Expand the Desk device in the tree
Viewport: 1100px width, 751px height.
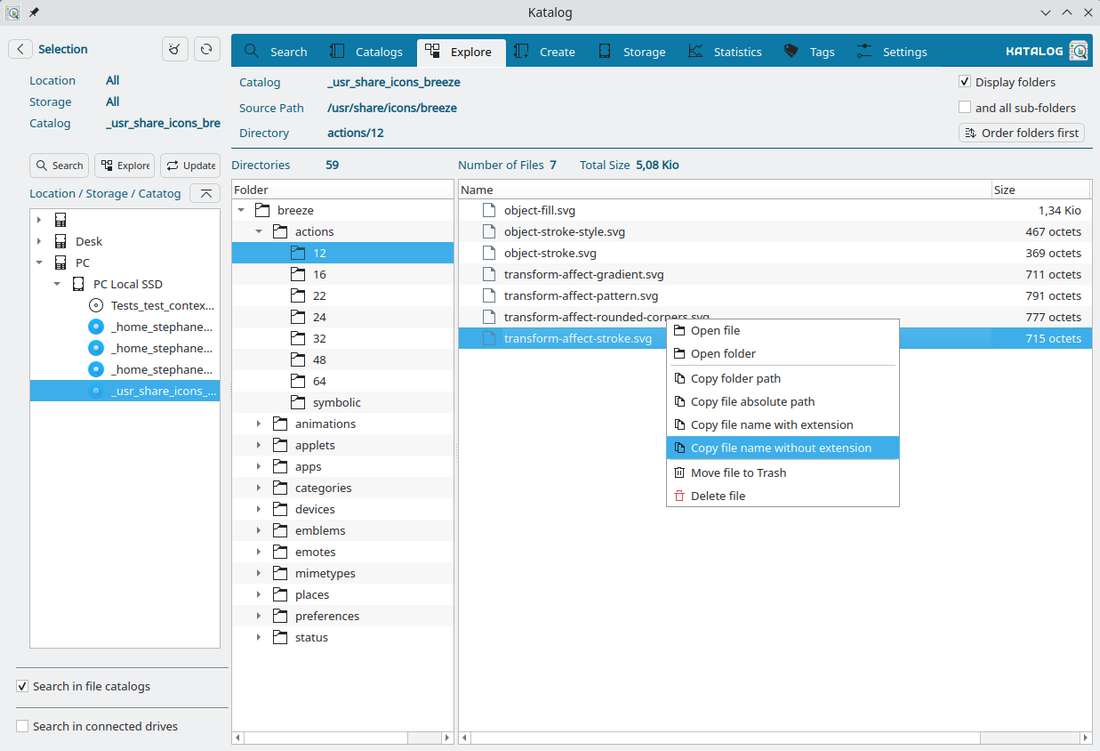[x=39, y=241]
